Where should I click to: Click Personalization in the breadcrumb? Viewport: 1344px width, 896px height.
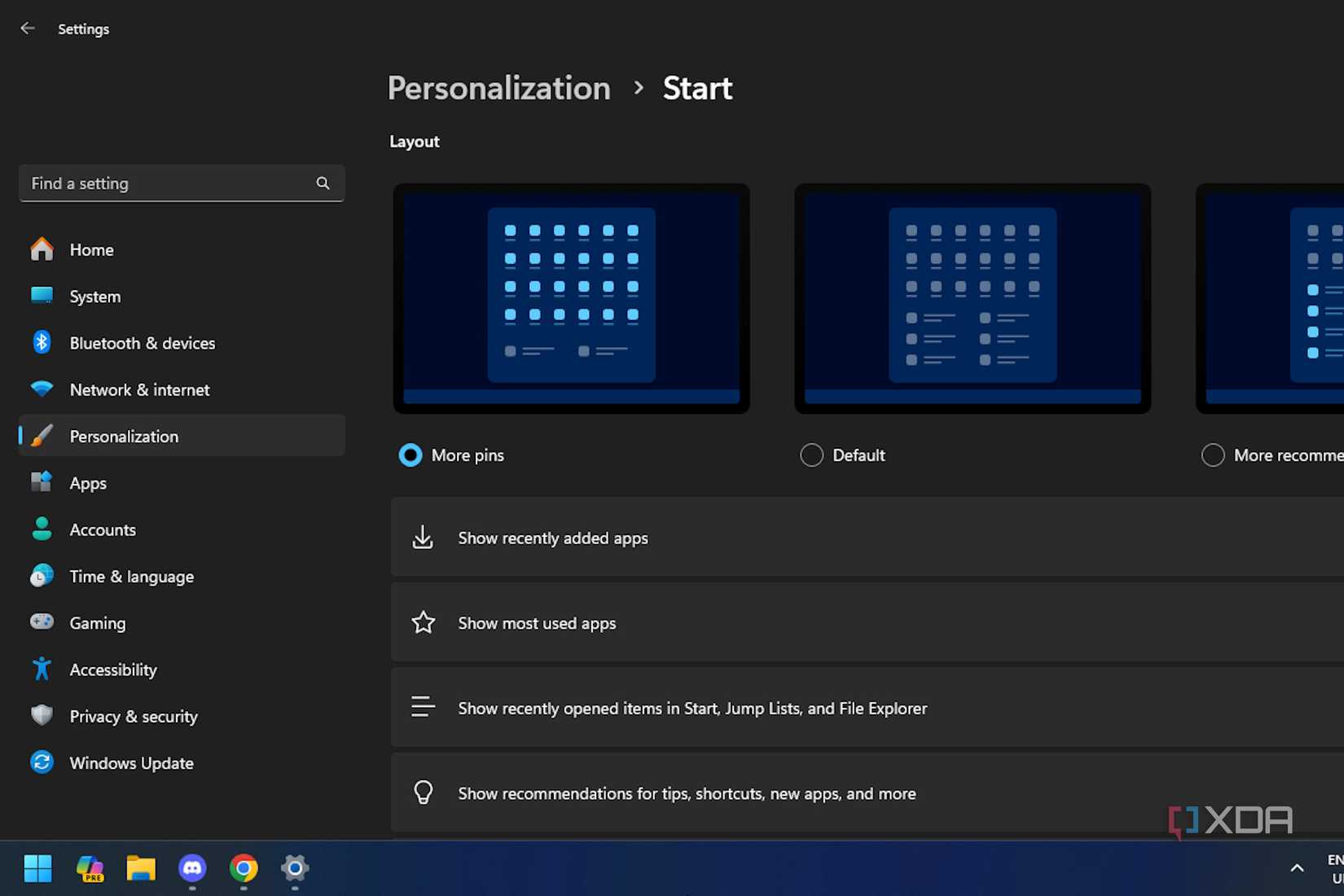click(x=499, y=88)
